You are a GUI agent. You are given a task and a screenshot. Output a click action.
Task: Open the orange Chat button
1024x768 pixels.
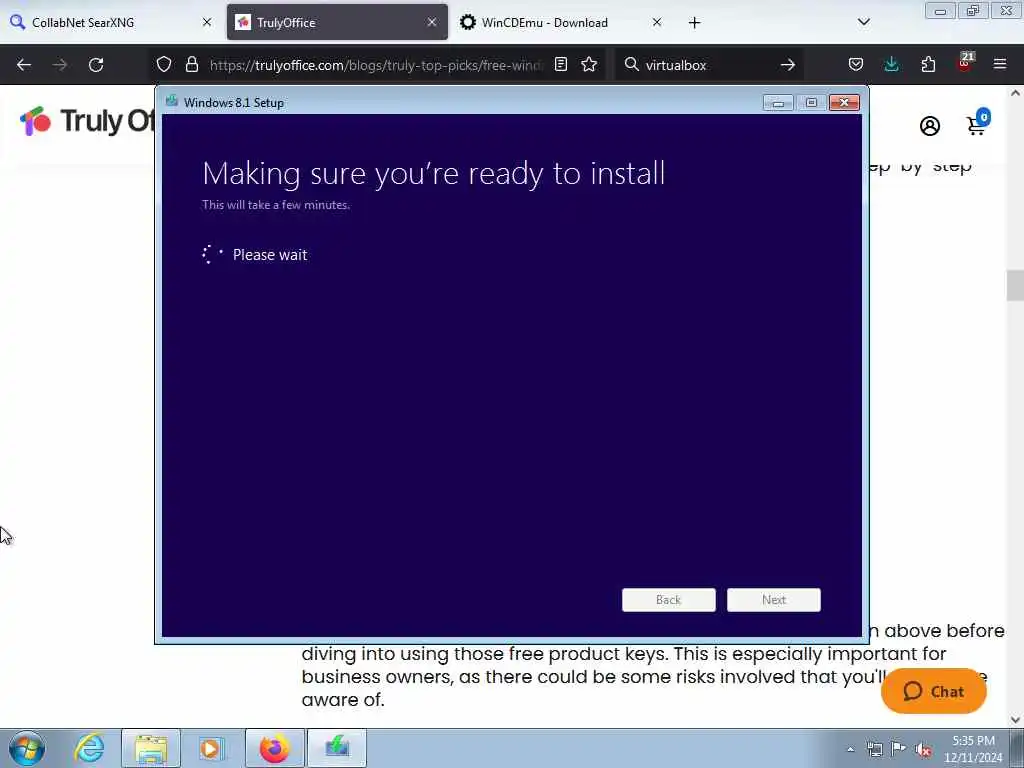click(933, 692)
